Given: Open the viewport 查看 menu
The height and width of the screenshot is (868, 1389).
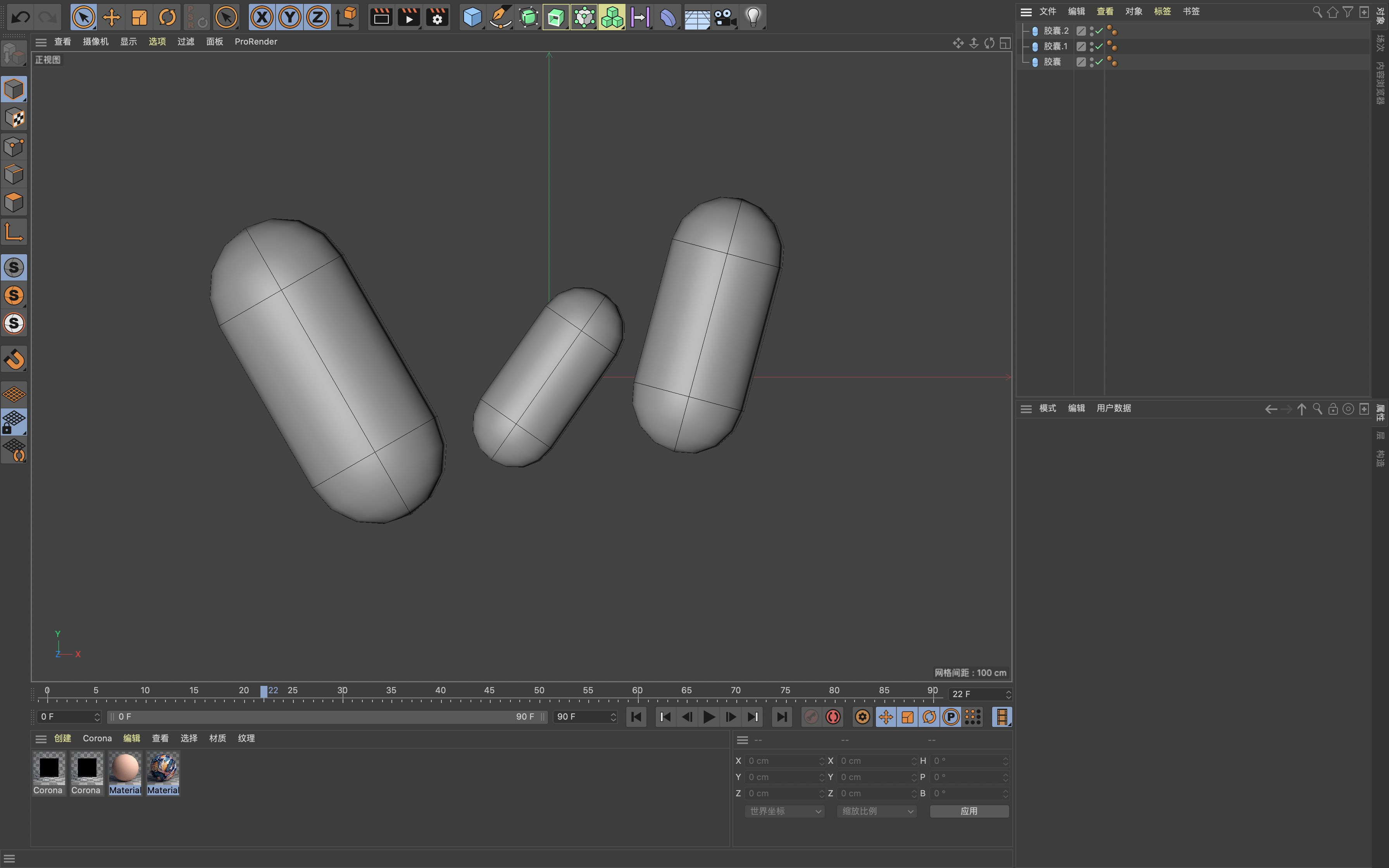Looking at the screenshot, I should [62, 41].
